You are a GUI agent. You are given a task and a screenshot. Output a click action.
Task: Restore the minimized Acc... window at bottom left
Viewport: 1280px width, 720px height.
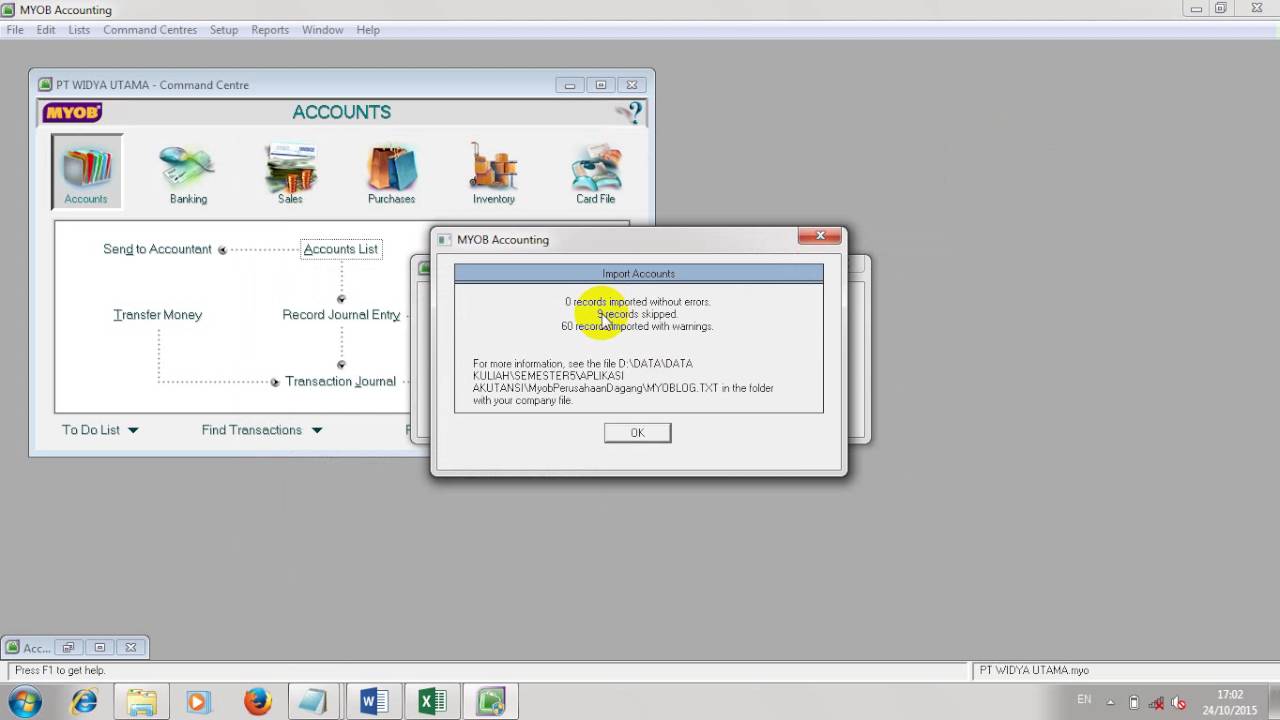[69, 647]
